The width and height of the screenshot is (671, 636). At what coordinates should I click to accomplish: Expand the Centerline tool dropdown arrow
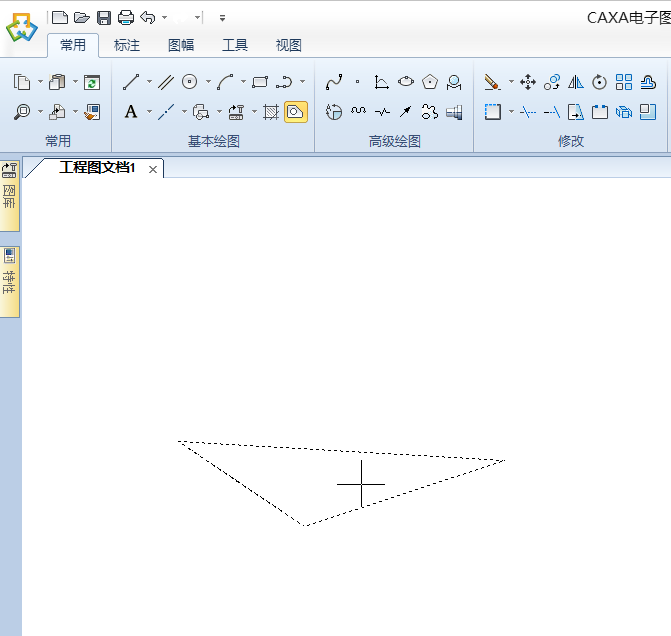pos(184,112)
